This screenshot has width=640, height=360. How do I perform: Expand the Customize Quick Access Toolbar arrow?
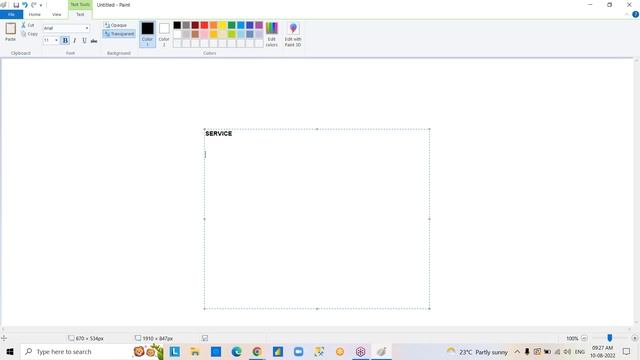pos(41,5)
